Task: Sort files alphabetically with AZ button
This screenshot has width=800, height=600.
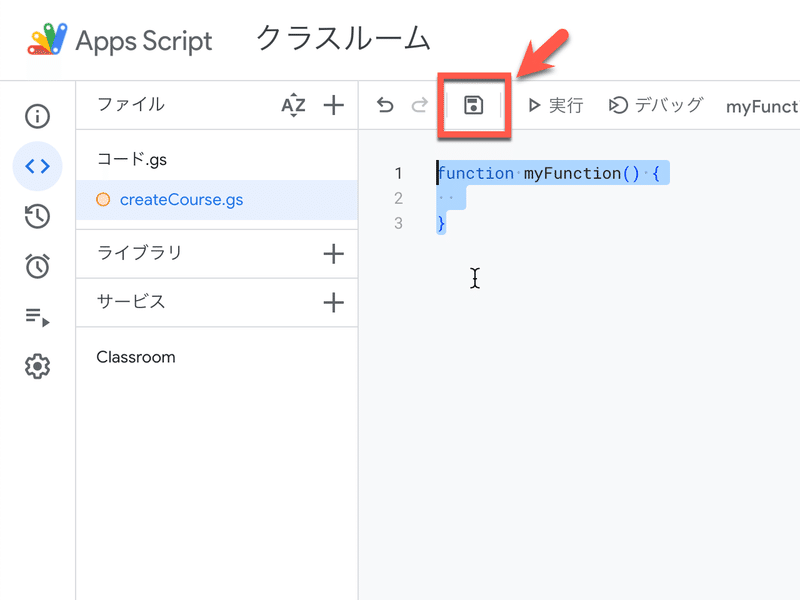Action: [x=294, y=105]
